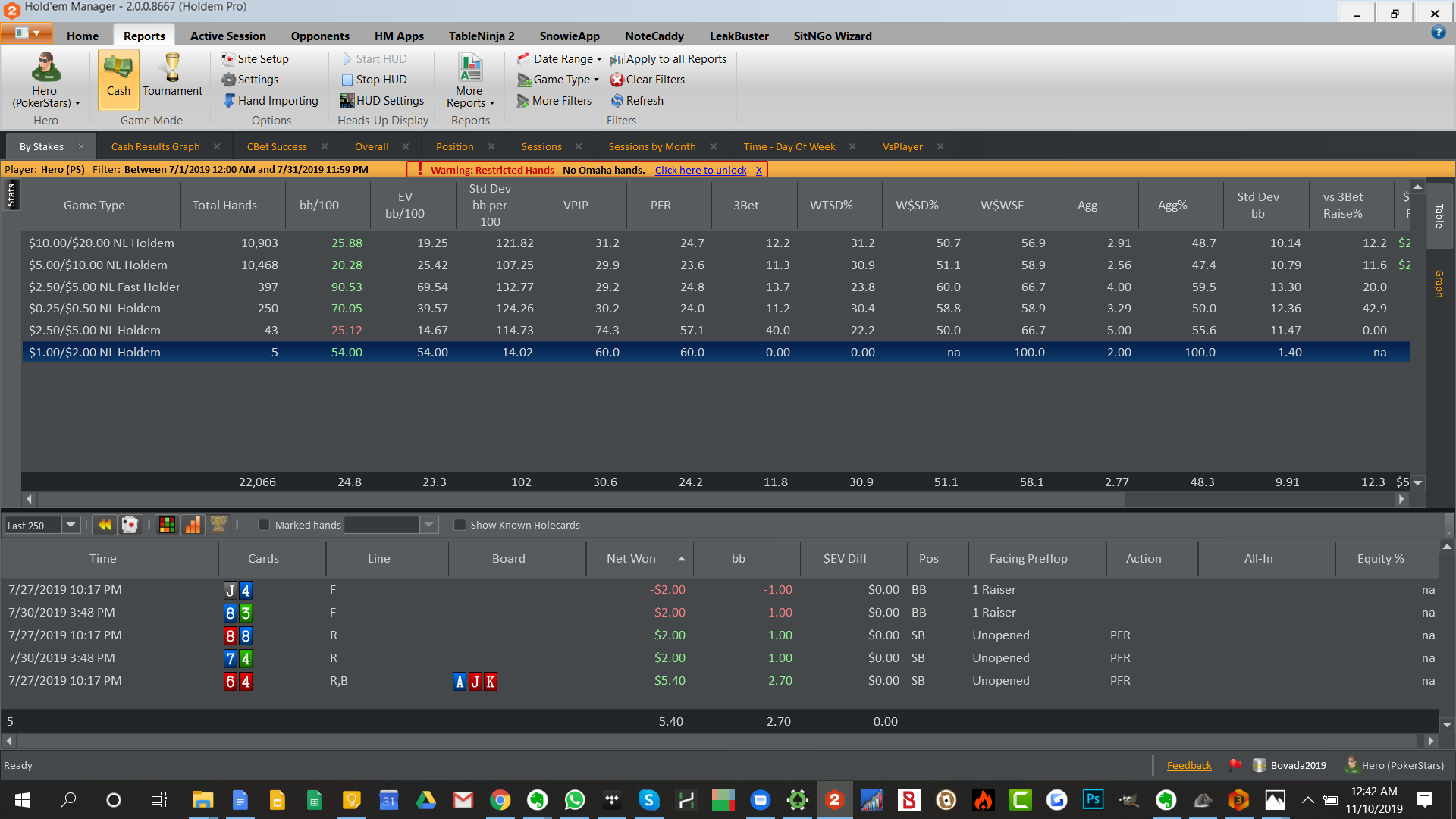Open Google Chrome from the taskbar
Screen dimensions: 1456x819
(500, 799)
